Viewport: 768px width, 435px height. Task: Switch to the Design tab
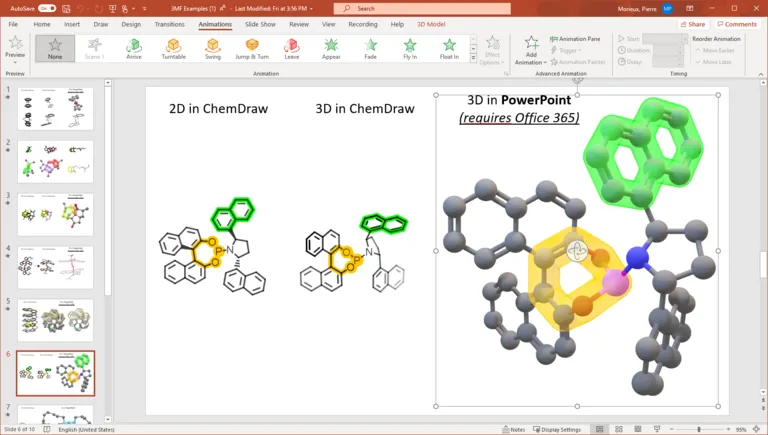[x=131, y=24]
